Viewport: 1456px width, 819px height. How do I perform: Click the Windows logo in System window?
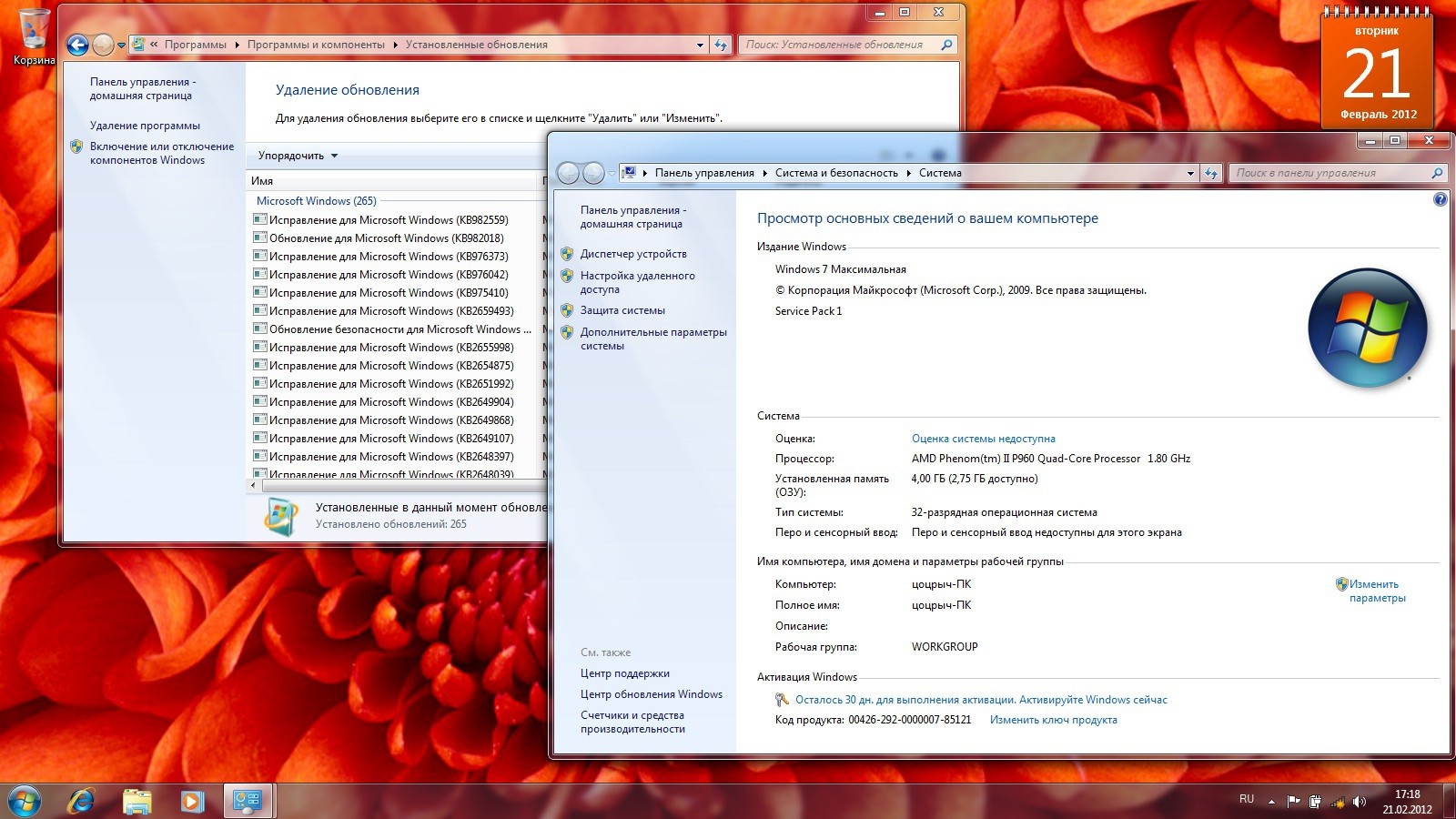[1367, 328]
